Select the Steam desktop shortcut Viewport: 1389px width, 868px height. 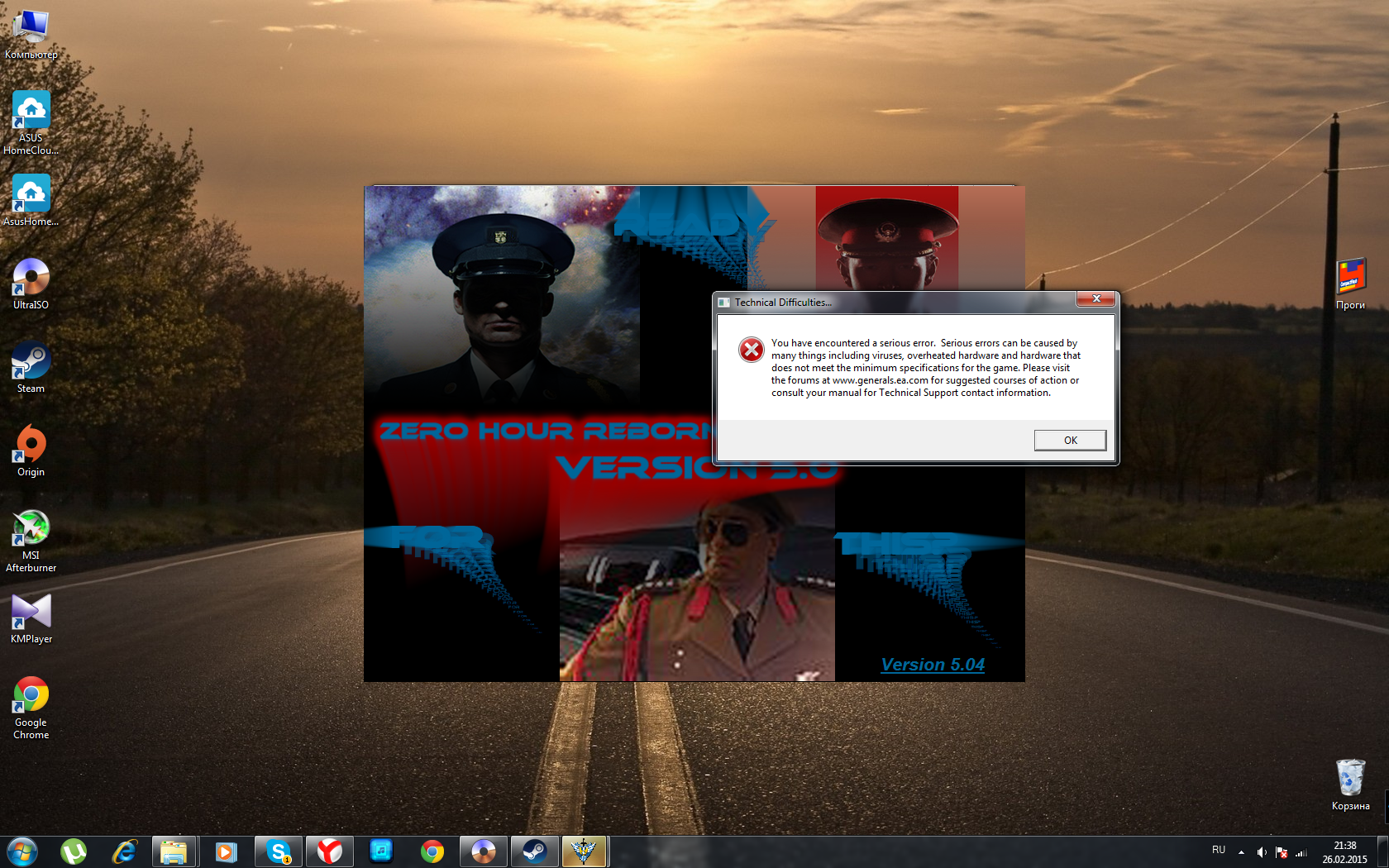click(x=31, y=367)
